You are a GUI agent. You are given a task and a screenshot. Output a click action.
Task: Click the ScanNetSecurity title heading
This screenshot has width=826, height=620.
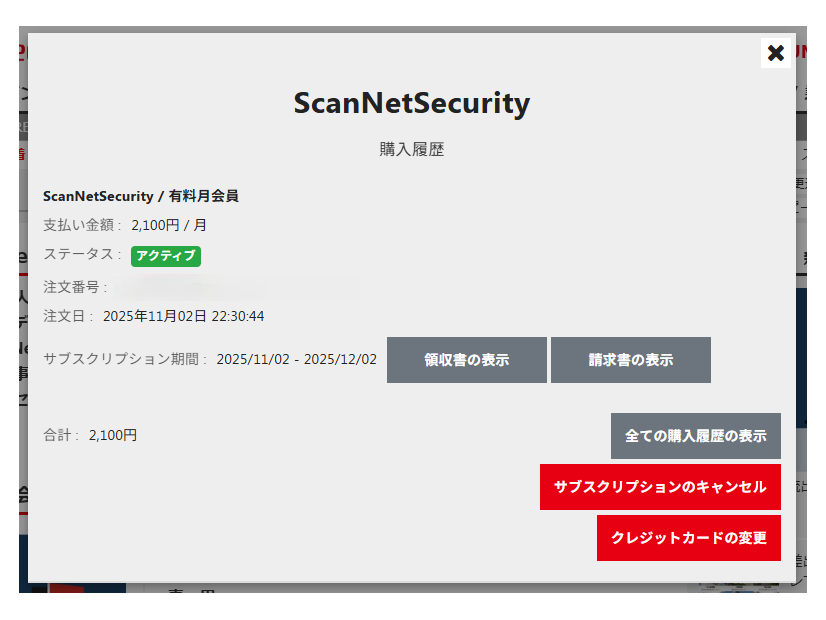click(410, 103)
